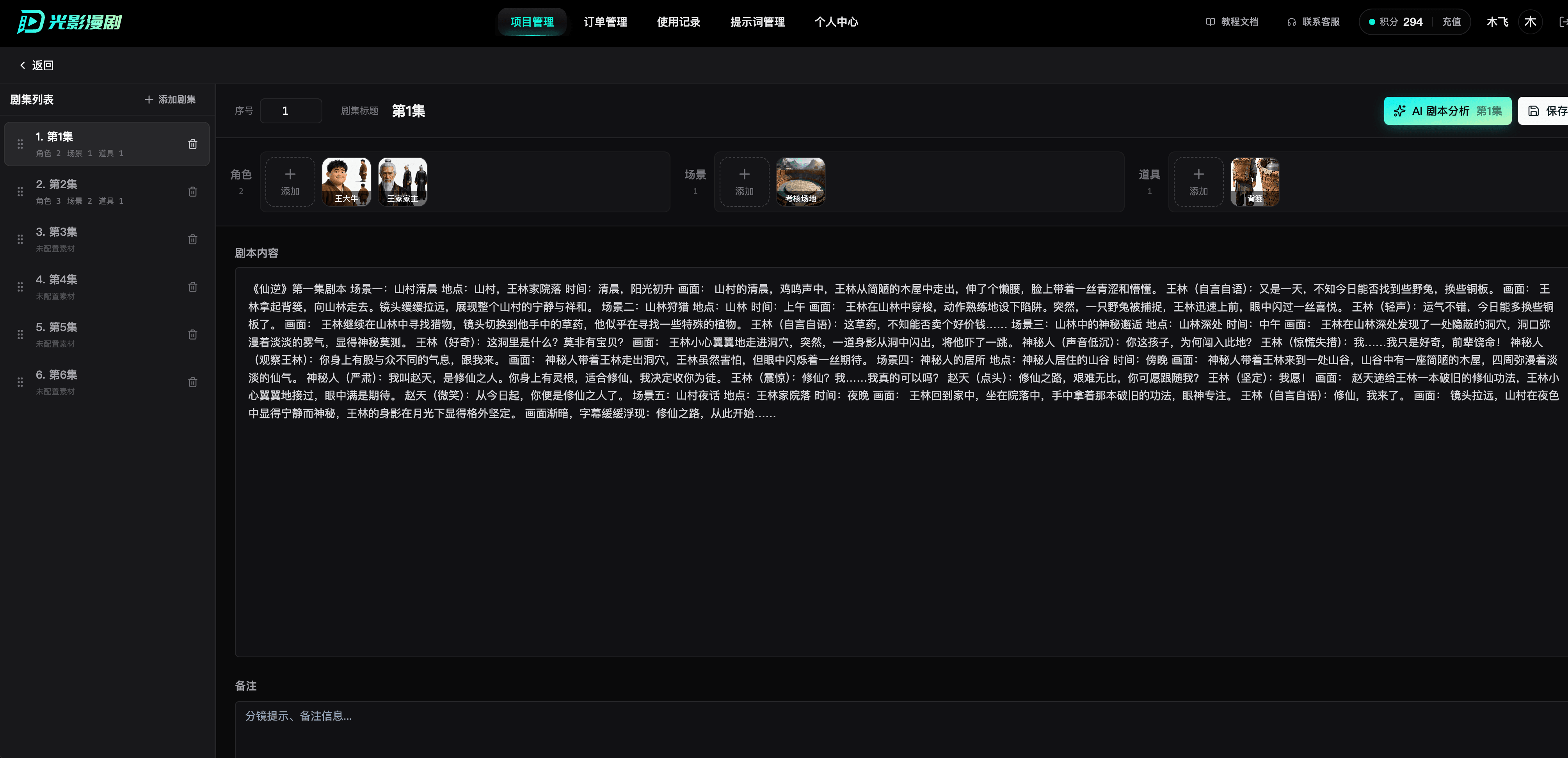Select episode 5. 第5集
The image size is (1568, 758).
107,334
